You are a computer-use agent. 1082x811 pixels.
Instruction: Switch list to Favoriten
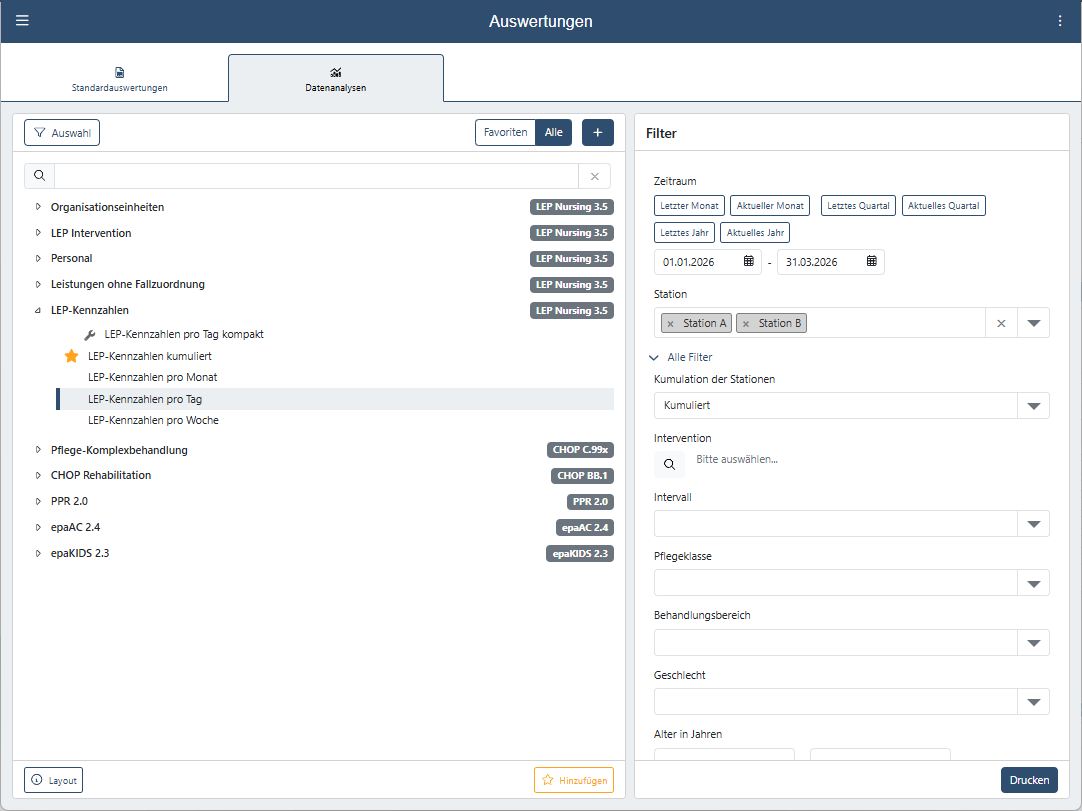505,132
